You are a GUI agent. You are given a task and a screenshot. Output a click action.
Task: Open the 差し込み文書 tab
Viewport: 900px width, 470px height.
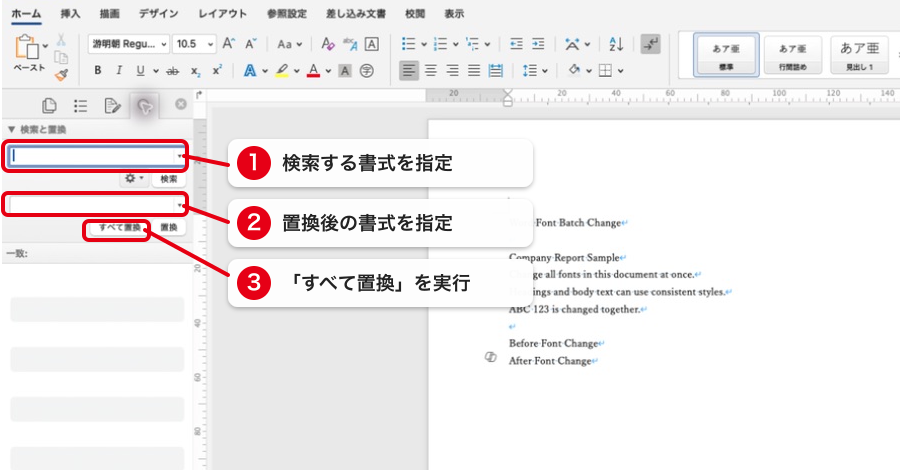356,13
